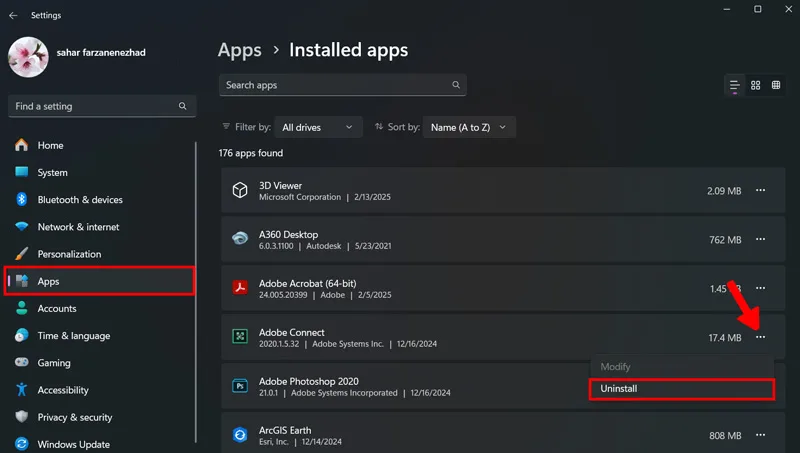Screen dimensions: 800x453
Task: Click the Accounts person icon
Action: click(x=21, y=308)
